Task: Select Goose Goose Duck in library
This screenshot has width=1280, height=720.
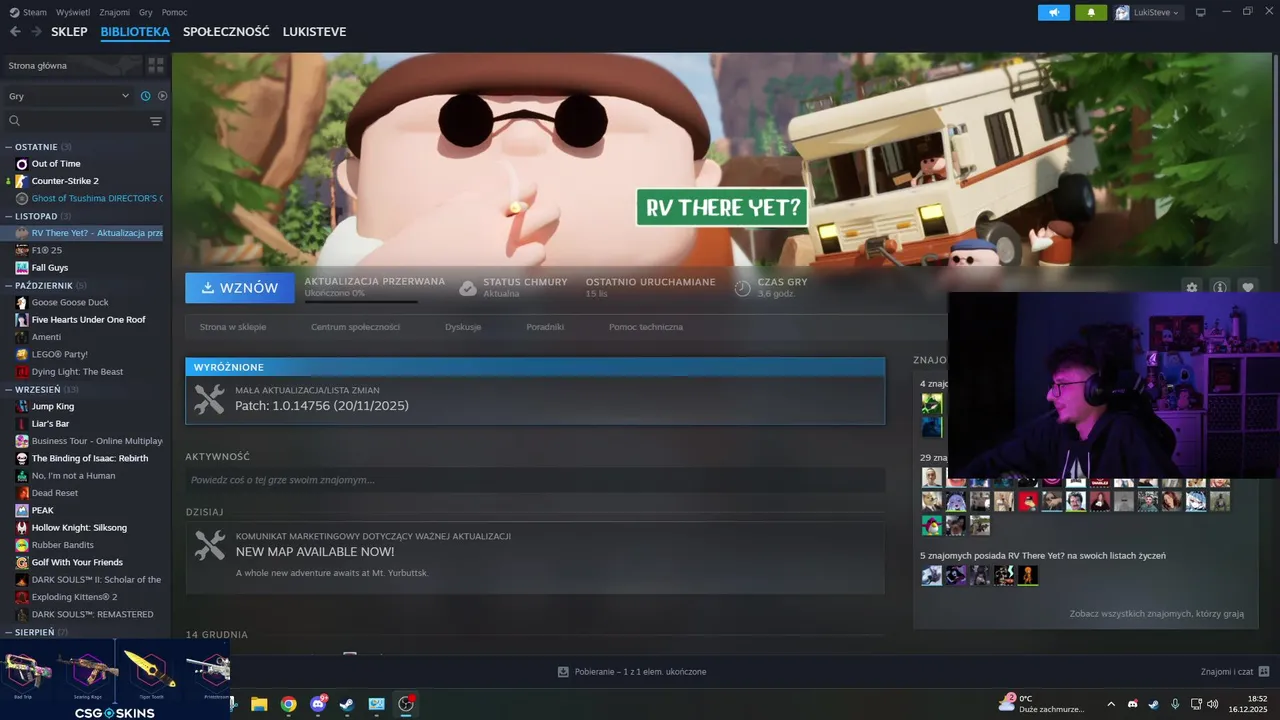Action: point(70,302)
